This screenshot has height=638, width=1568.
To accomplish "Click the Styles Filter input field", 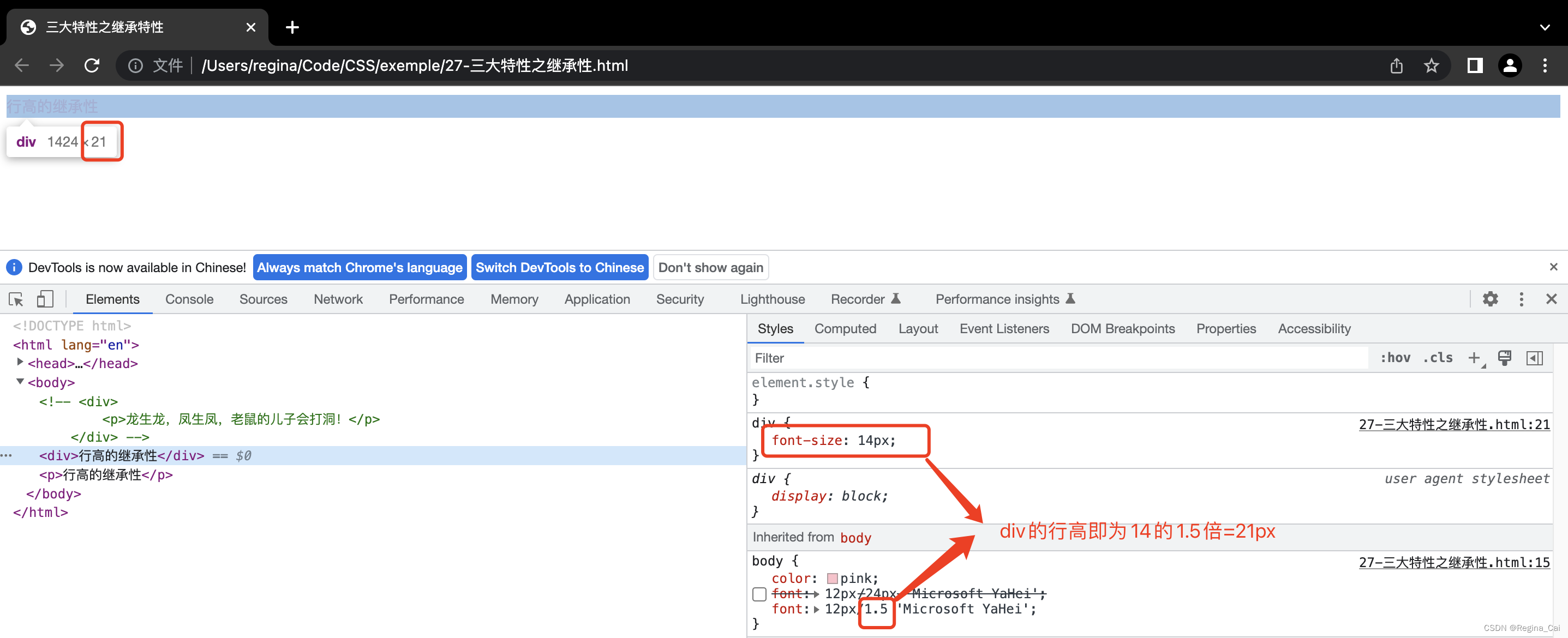I will coord(1059,358).
